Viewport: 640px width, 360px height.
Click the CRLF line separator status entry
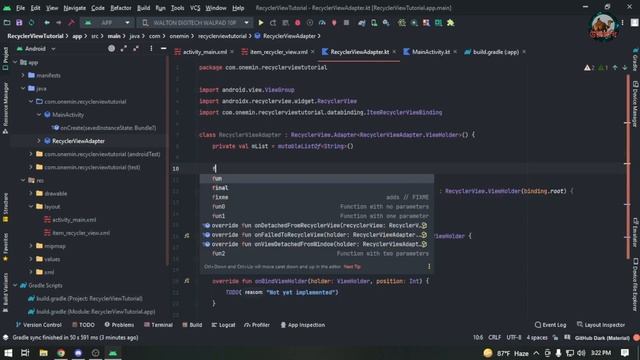494,338
